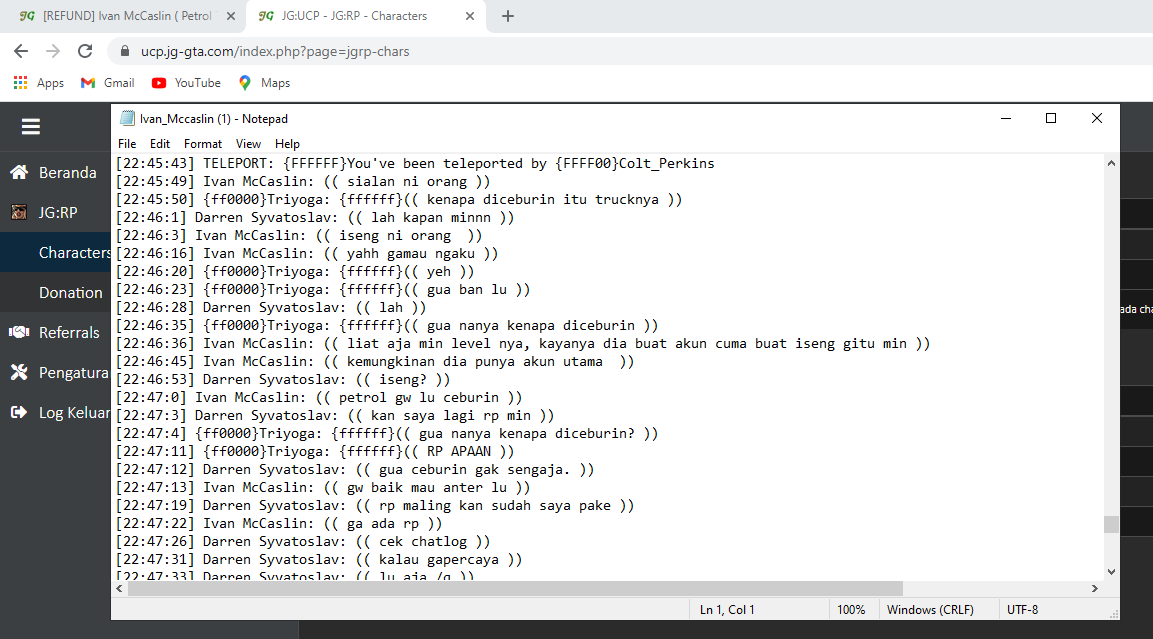Click the JG:RP avatar icon
This screenshot has width=1153, height=639.
(x=19, y=213)
